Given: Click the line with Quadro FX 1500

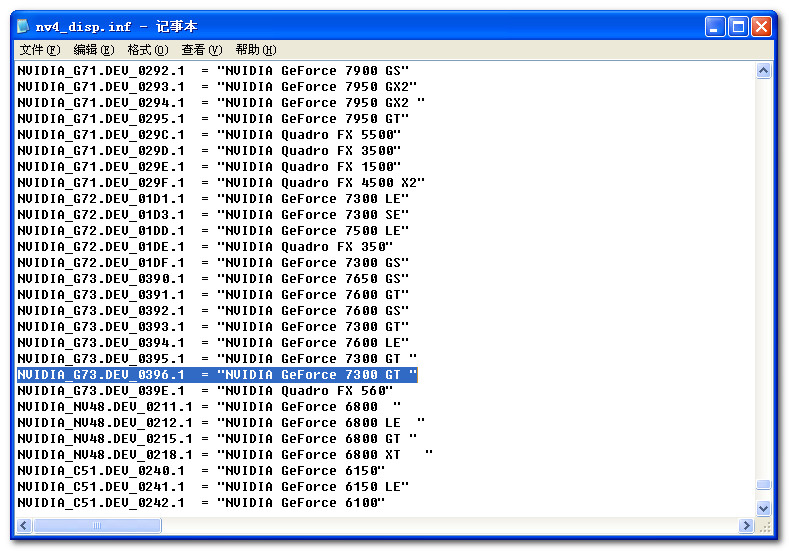Looking at the screenshot, I should pyautogui.click(x=209, y=167).
